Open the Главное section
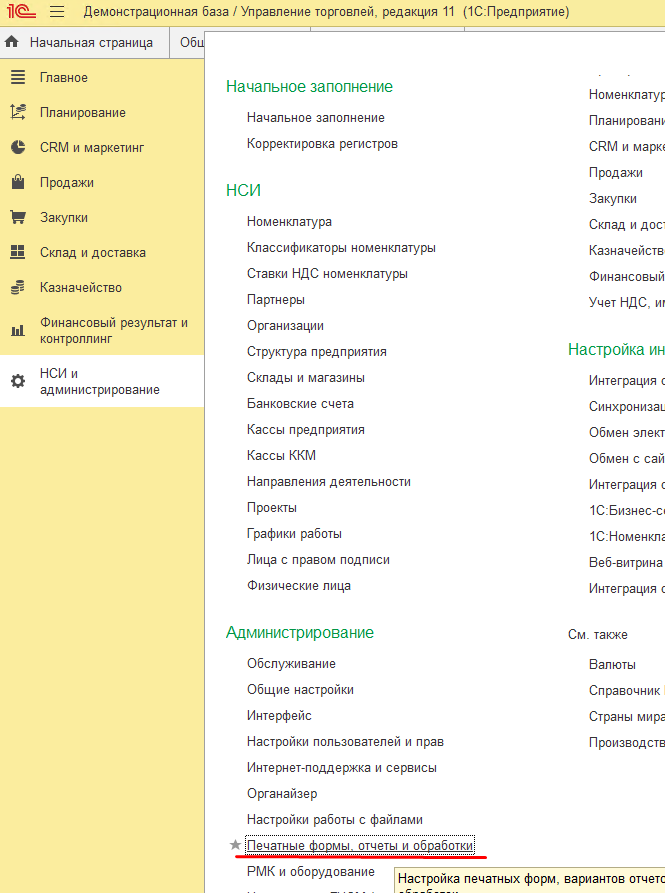The width and height of the screenshot is (665, 893). 64,77
